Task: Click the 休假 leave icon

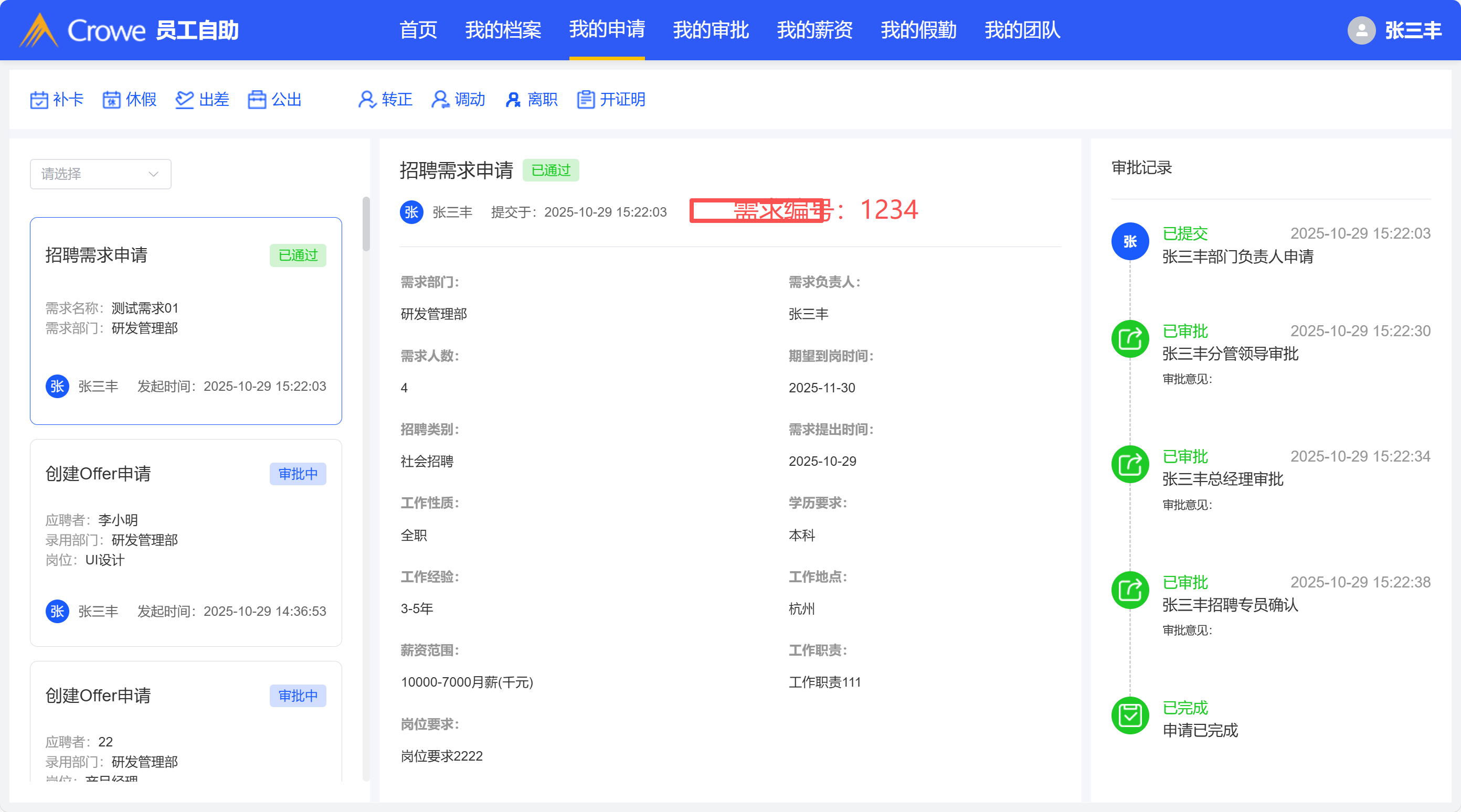Action: pyautogui.click(x=111, y=100)
